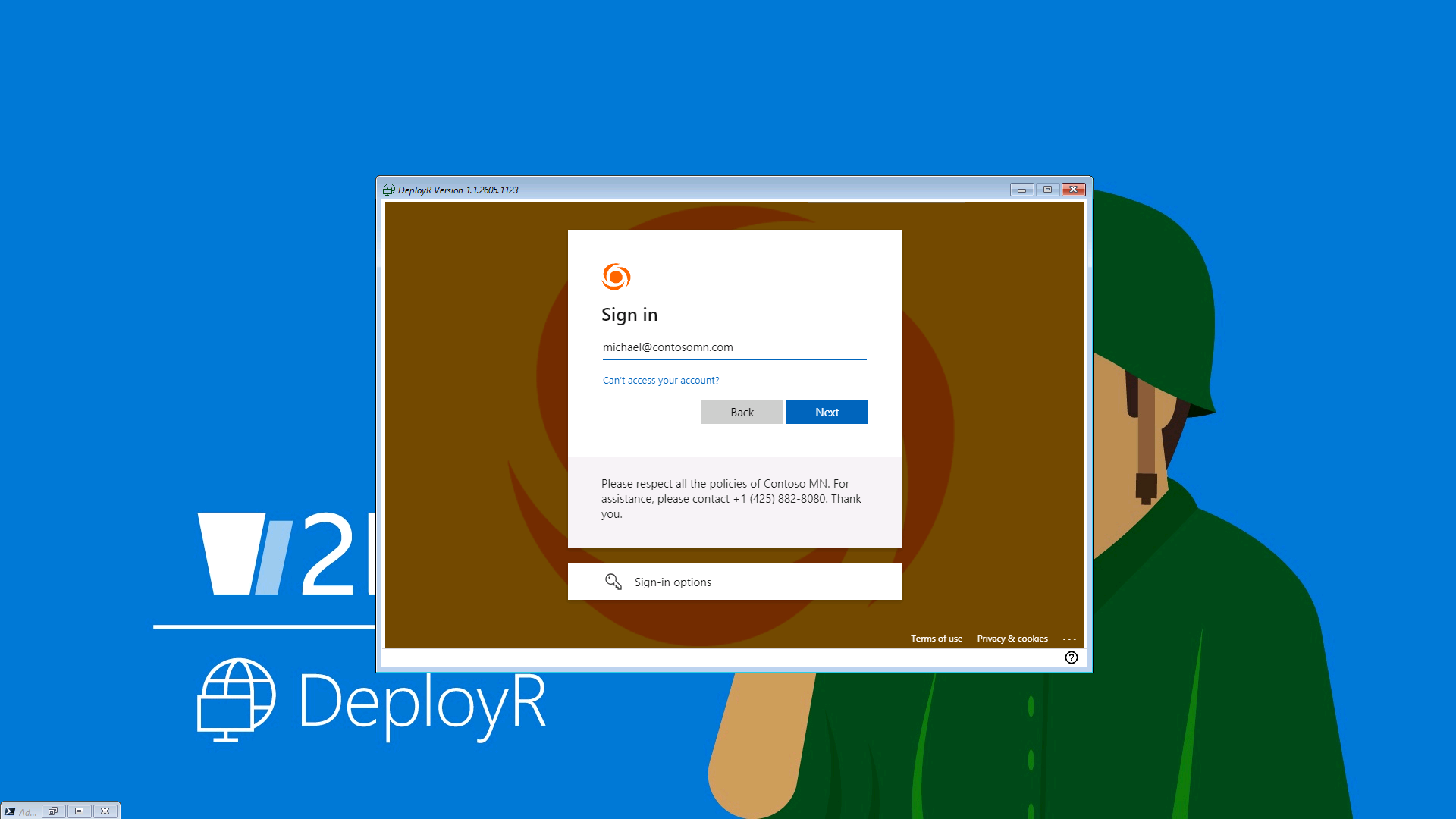Close the minimized PowerShell window
The width and height of the screenshot is (1456, 819).
(x=105, y=811)
